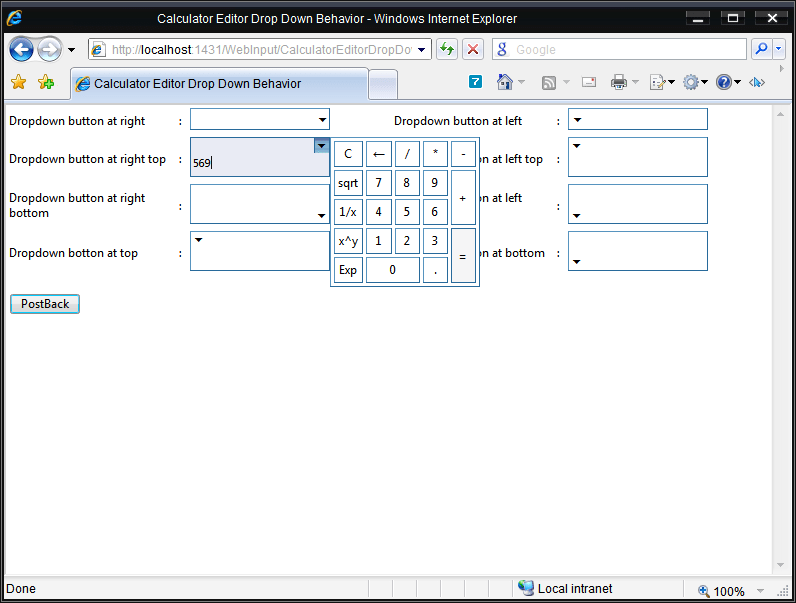The width and height of the screenshot is (796, 603).
Task: Click the Help question mark icon
Action: (723, 83)
